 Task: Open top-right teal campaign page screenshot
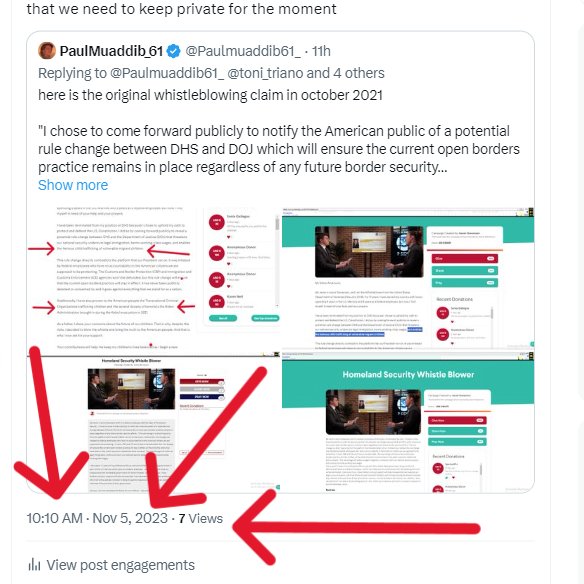click(408, 279)
